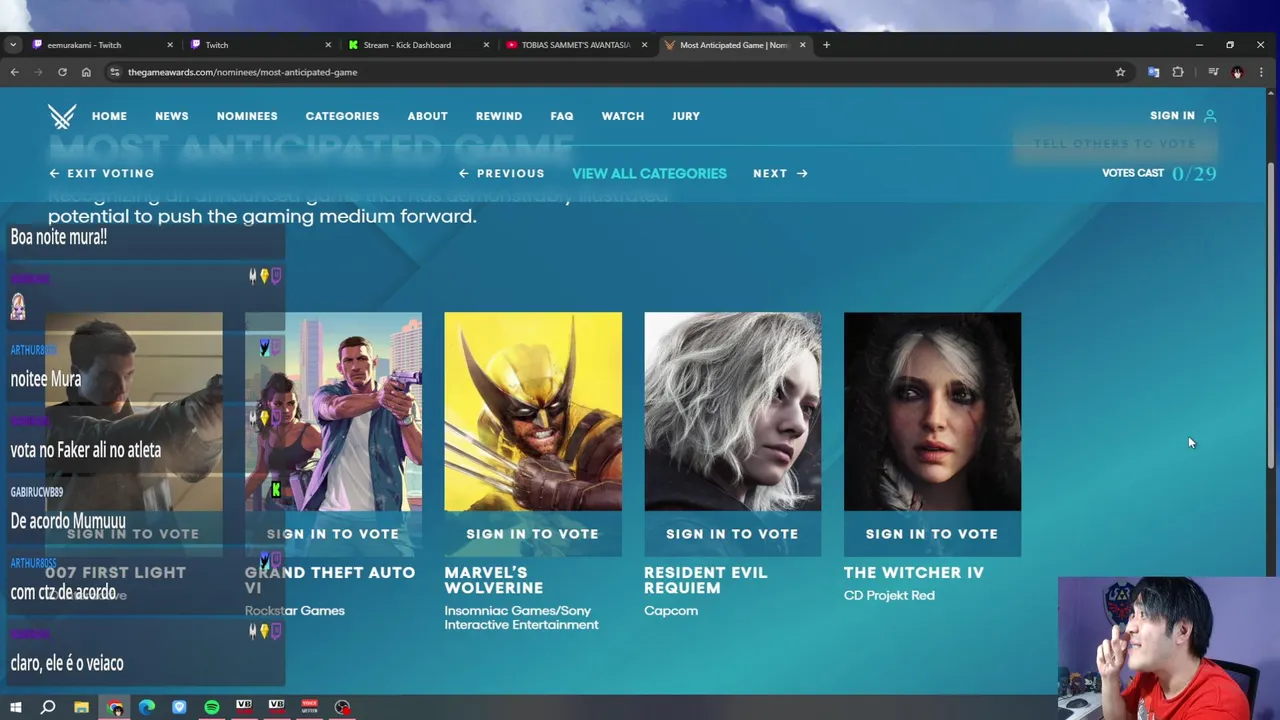Reload the current page
1280x720 pixels.
[x=62, y=72]
